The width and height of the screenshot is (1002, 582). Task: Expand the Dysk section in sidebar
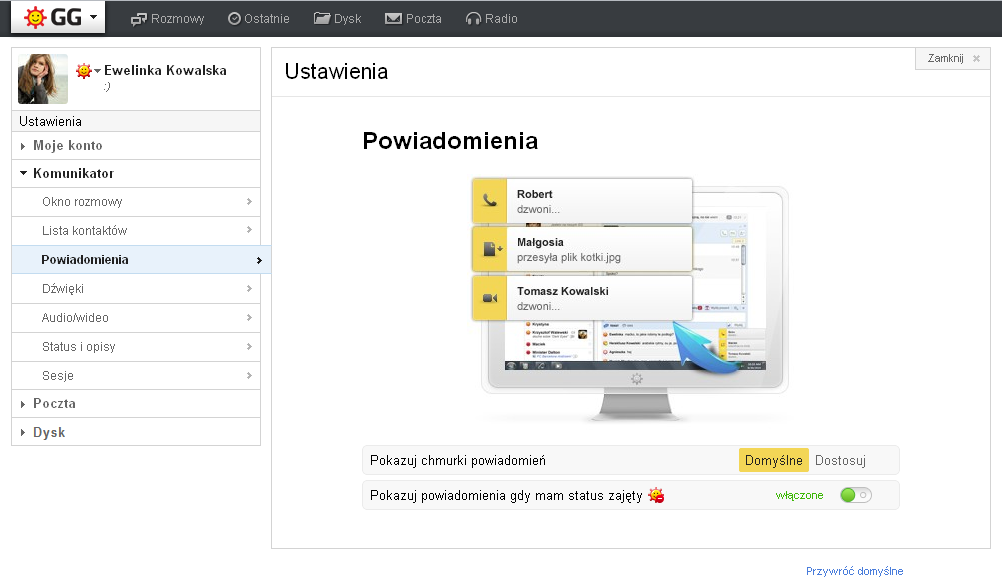pos(136,433)
